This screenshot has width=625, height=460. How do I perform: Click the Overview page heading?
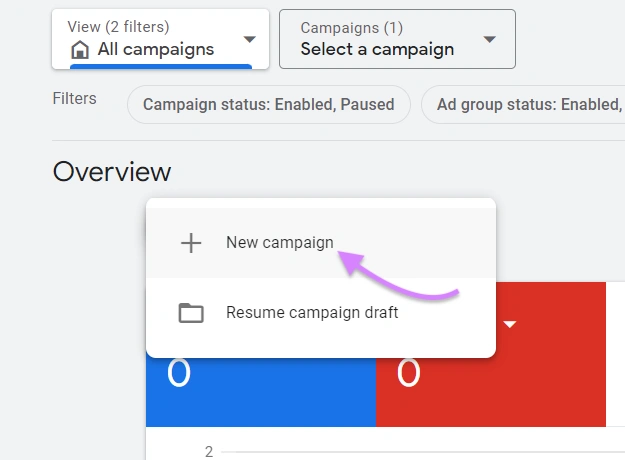[112, 172]
